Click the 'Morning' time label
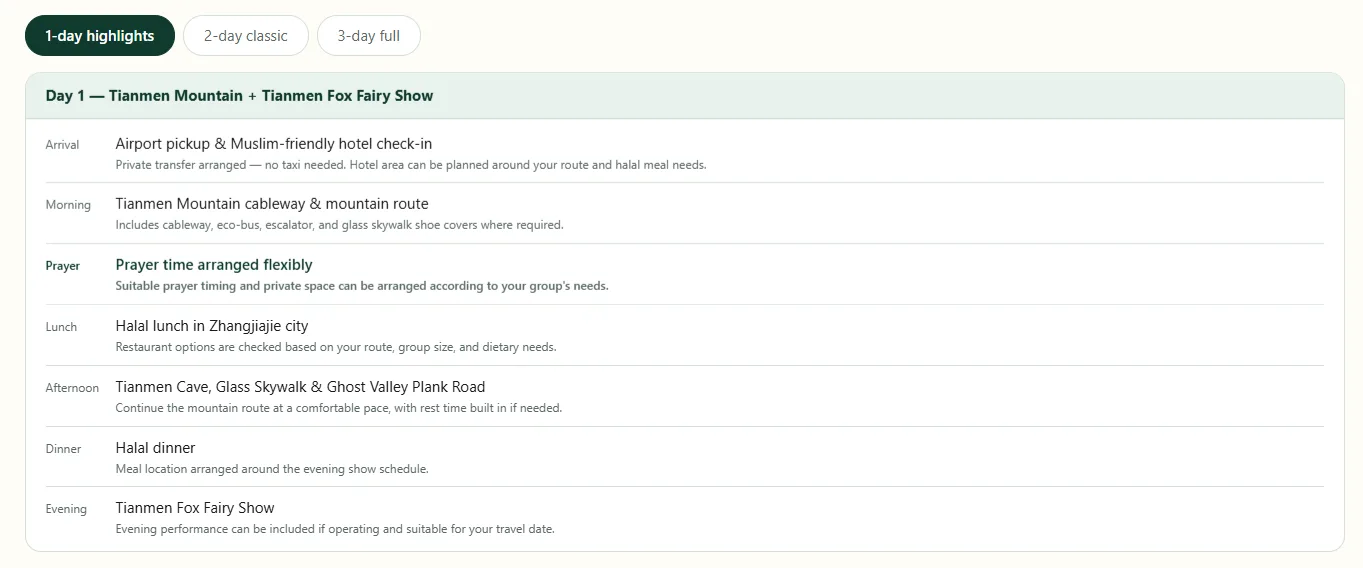Viewport: 1363px width, 568px height. coord(68,205)
